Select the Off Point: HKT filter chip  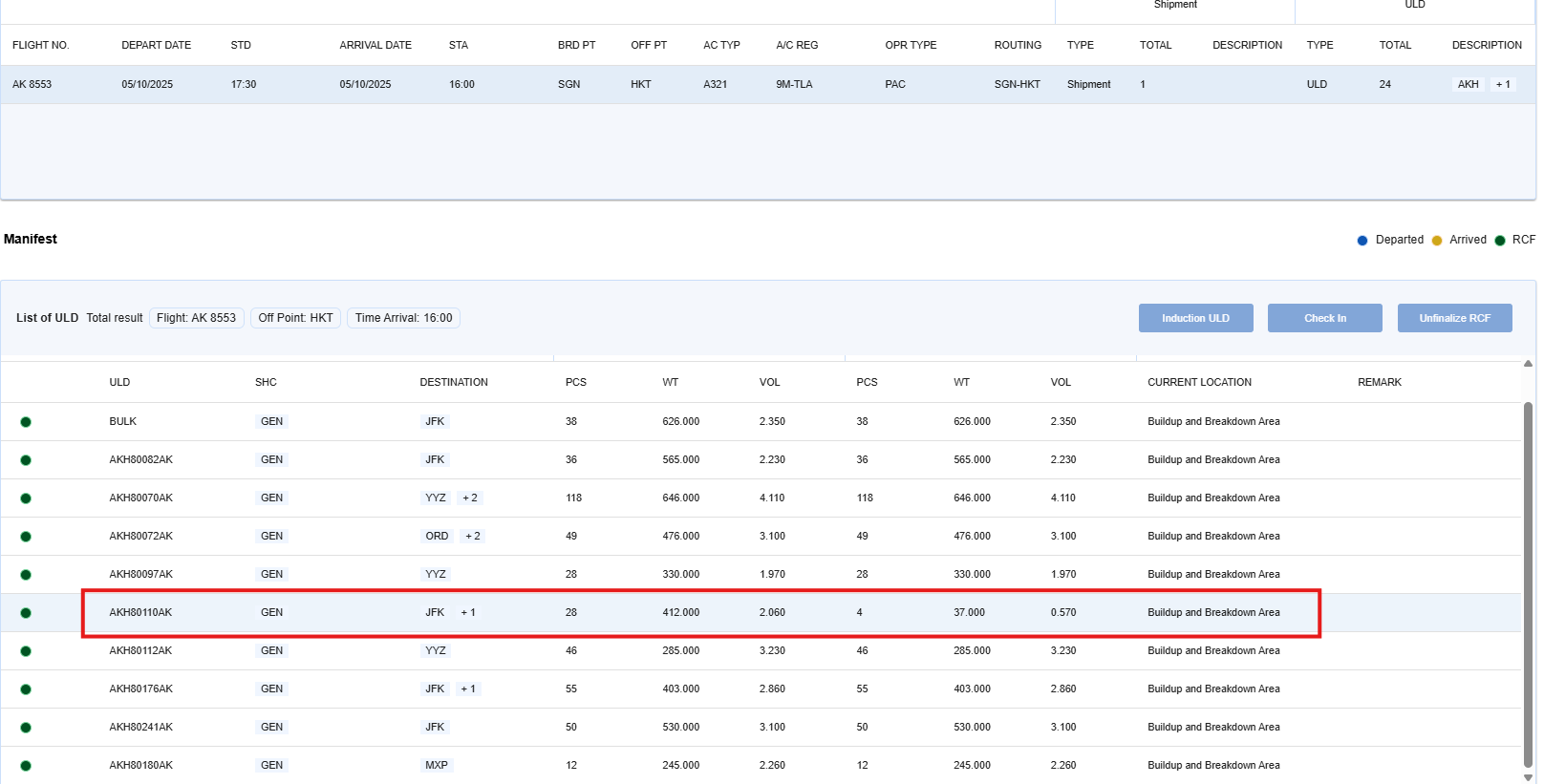coord(295,318)
